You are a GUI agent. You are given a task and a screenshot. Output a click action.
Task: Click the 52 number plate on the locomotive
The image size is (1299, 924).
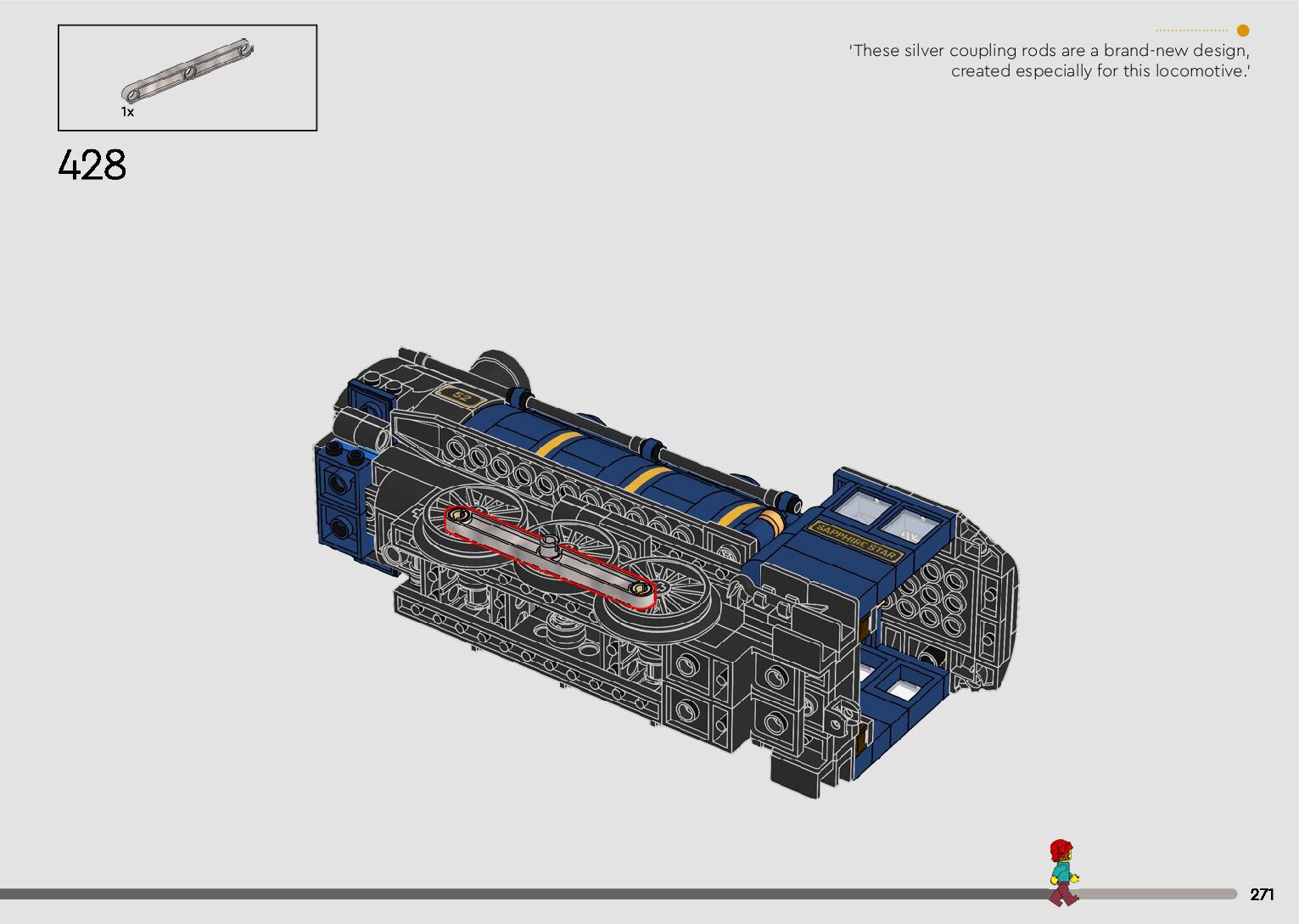coord(461,396)
